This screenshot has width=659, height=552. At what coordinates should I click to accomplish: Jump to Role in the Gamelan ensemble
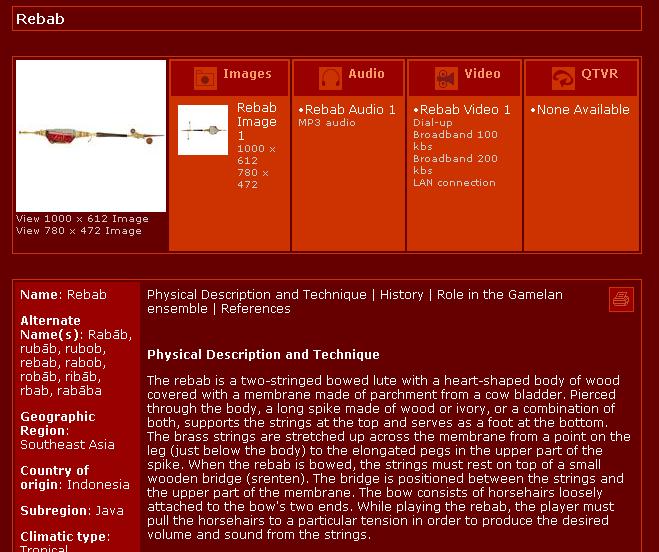355,301
